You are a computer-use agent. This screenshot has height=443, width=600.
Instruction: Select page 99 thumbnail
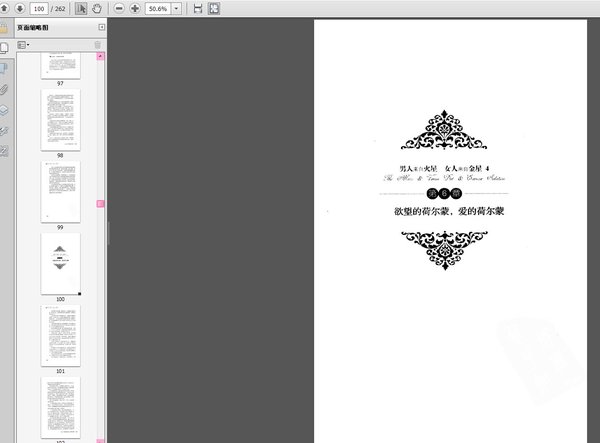[60, 192]
